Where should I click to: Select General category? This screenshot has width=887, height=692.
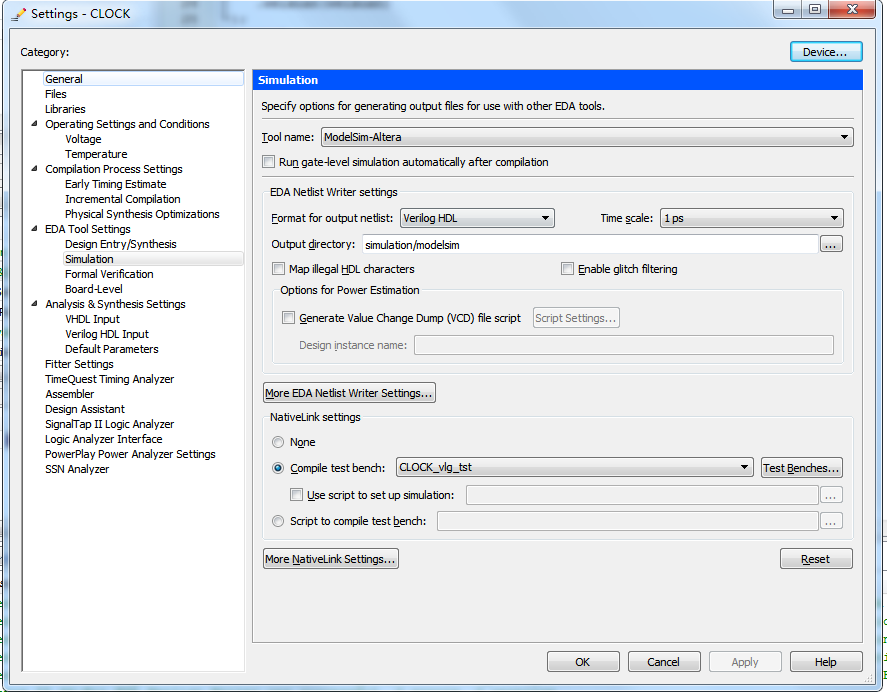click(x=64, y=79)
